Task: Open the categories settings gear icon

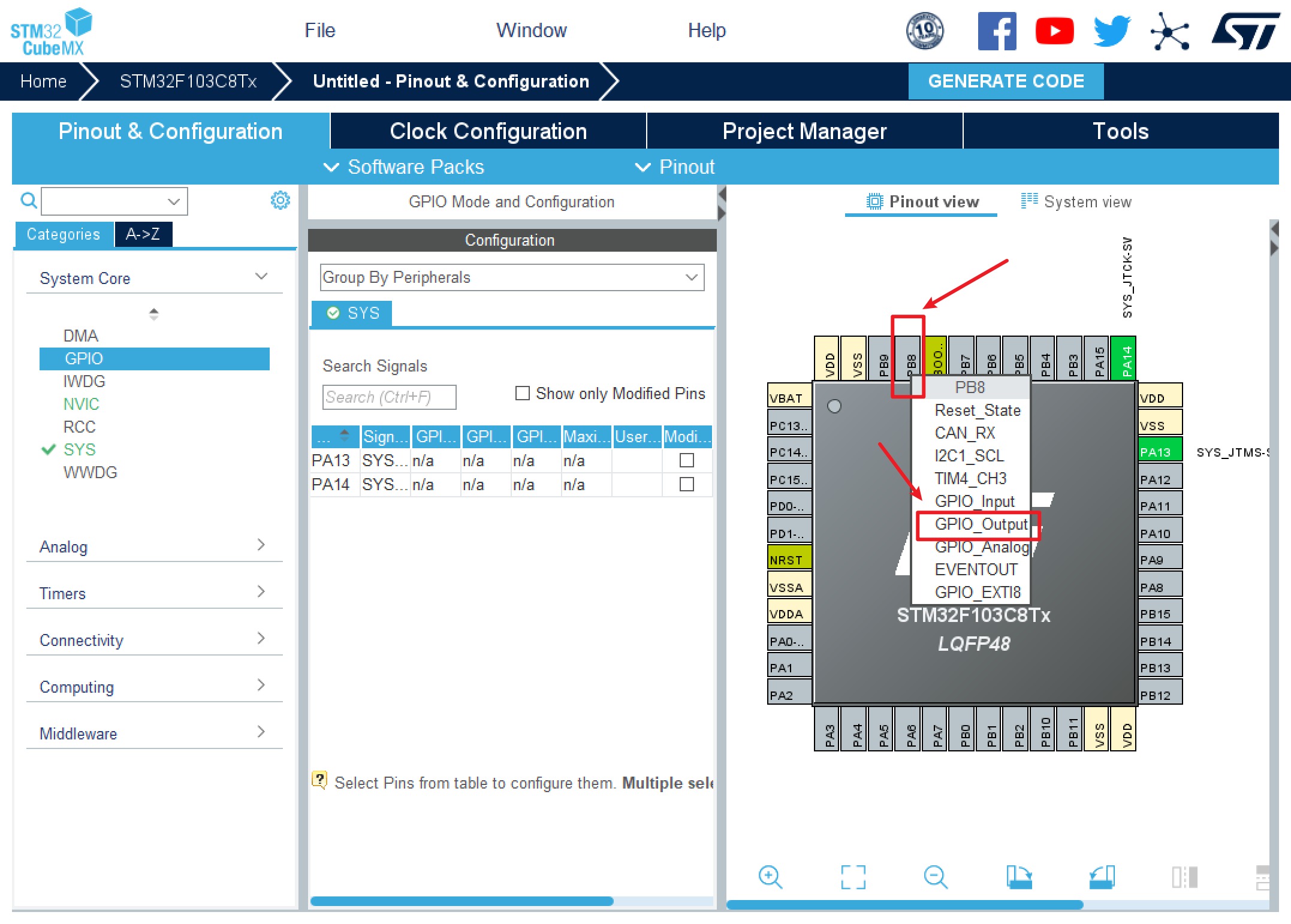Action: coord(280,200)
